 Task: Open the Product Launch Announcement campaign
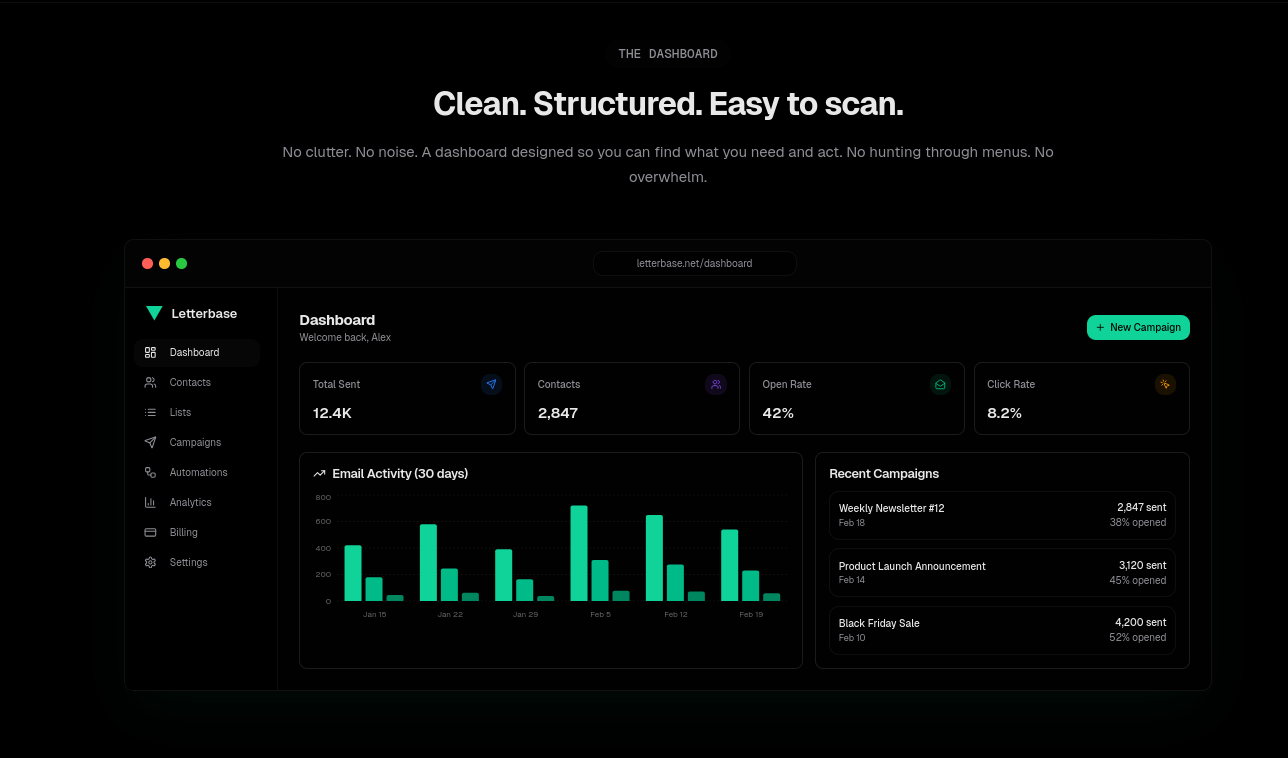[1002, 573]
